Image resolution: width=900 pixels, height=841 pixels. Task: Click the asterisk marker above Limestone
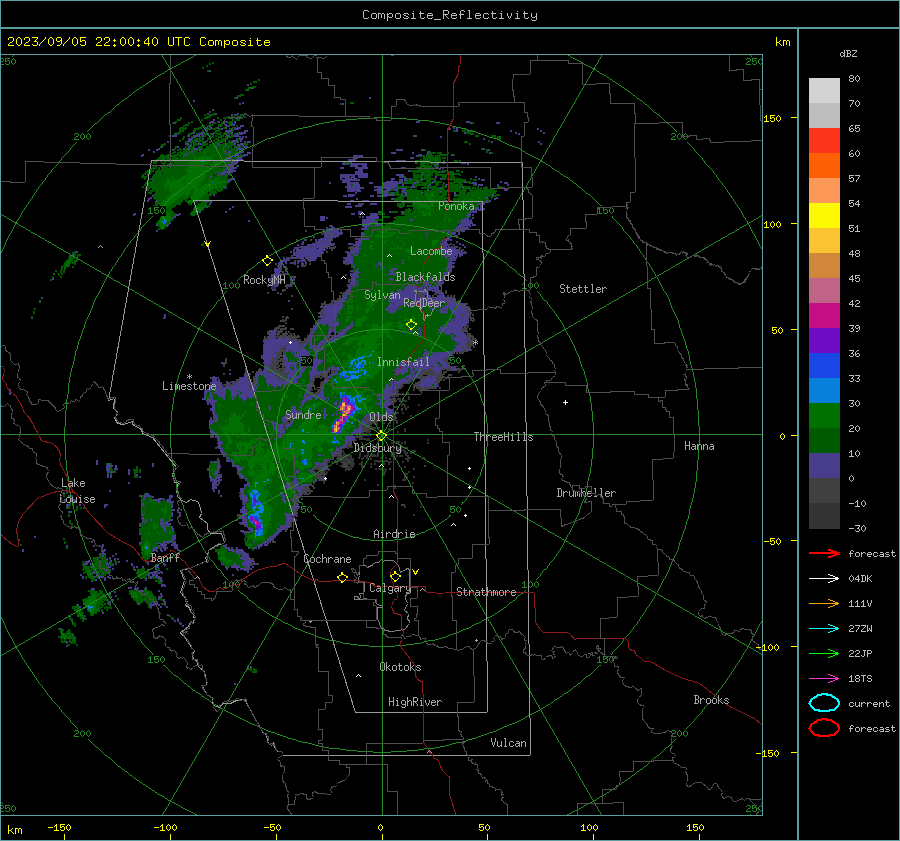(x=189, y=377)
